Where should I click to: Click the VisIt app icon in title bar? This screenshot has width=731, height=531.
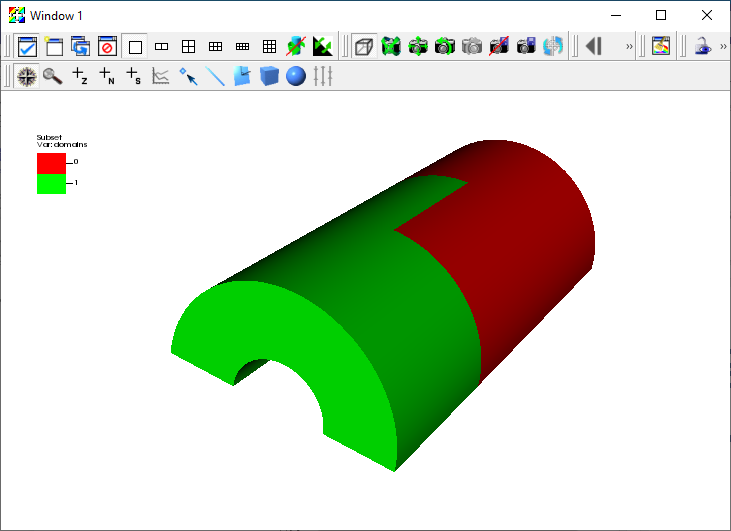16,15
